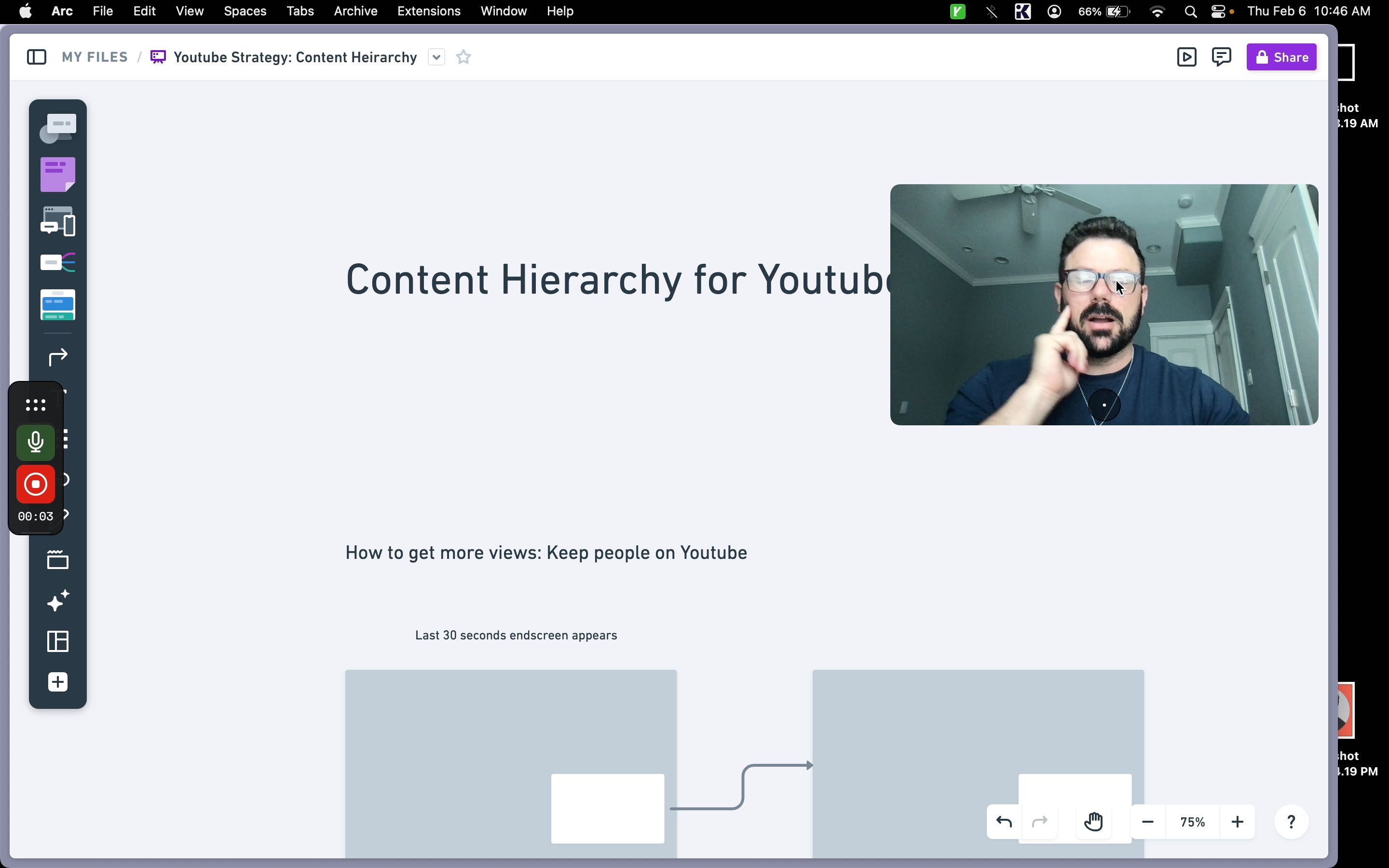This screenshot has height=868, width=1389.
Task: Click the battery status indicator
Action: pyautogui.click(x=1104, y=11)
